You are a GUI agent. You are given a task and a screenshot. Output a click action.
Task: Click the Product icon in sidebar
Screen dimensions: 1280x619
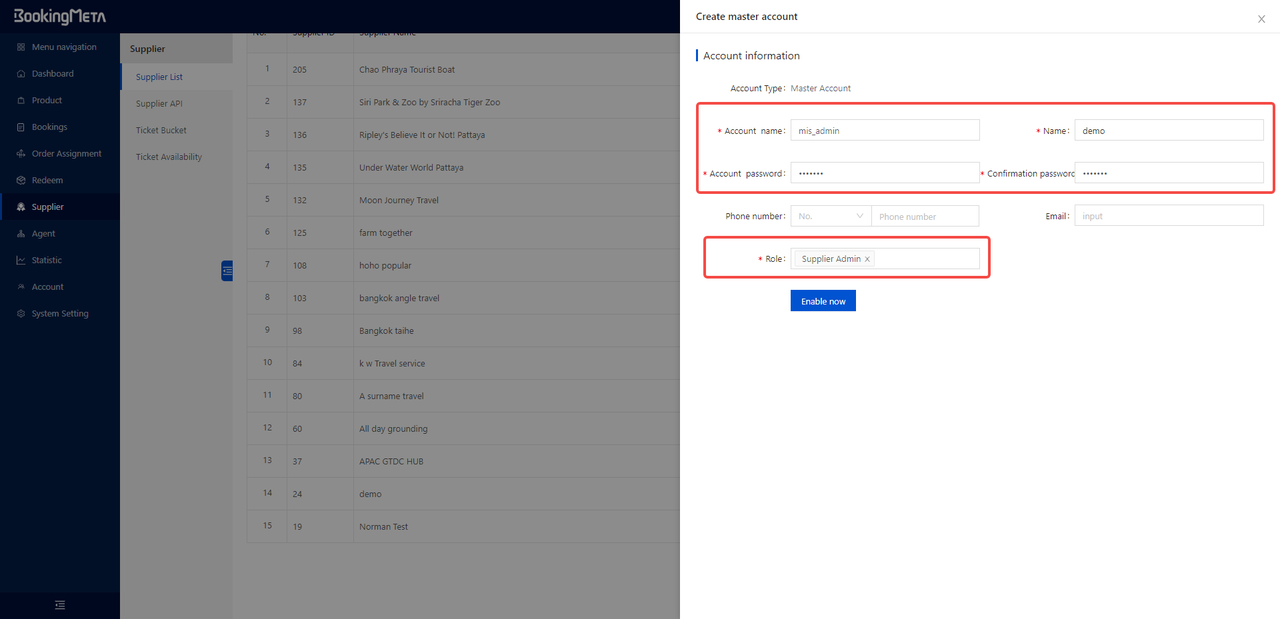click(x=21, y=101)
